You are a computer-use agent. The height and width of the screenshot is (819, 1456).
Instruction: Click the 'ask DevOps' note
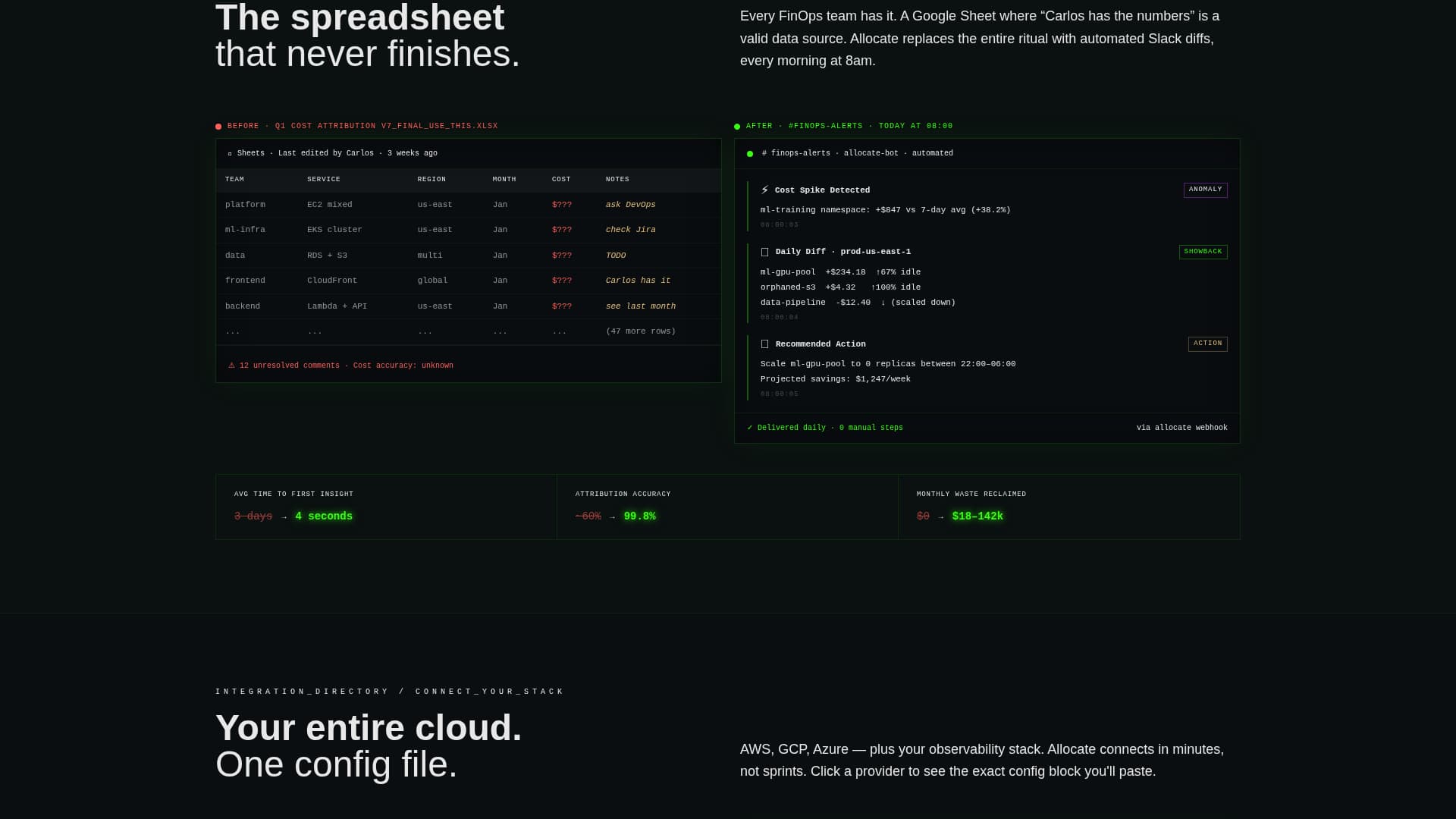pos(631,205)
